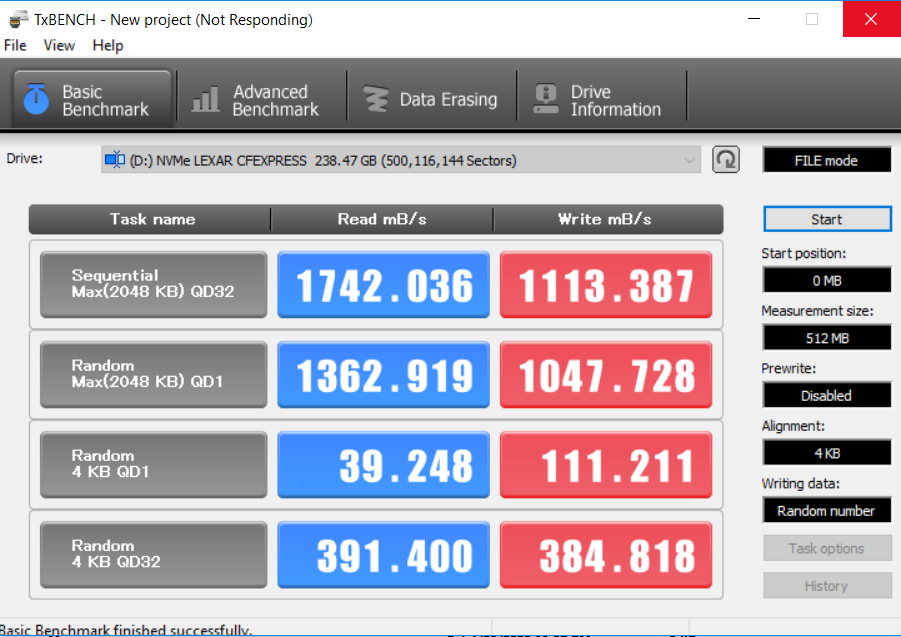Click the bar chart Advanced Benchmark icon
The width and height of the screenshot is (901, 637).
click(205, 100)
